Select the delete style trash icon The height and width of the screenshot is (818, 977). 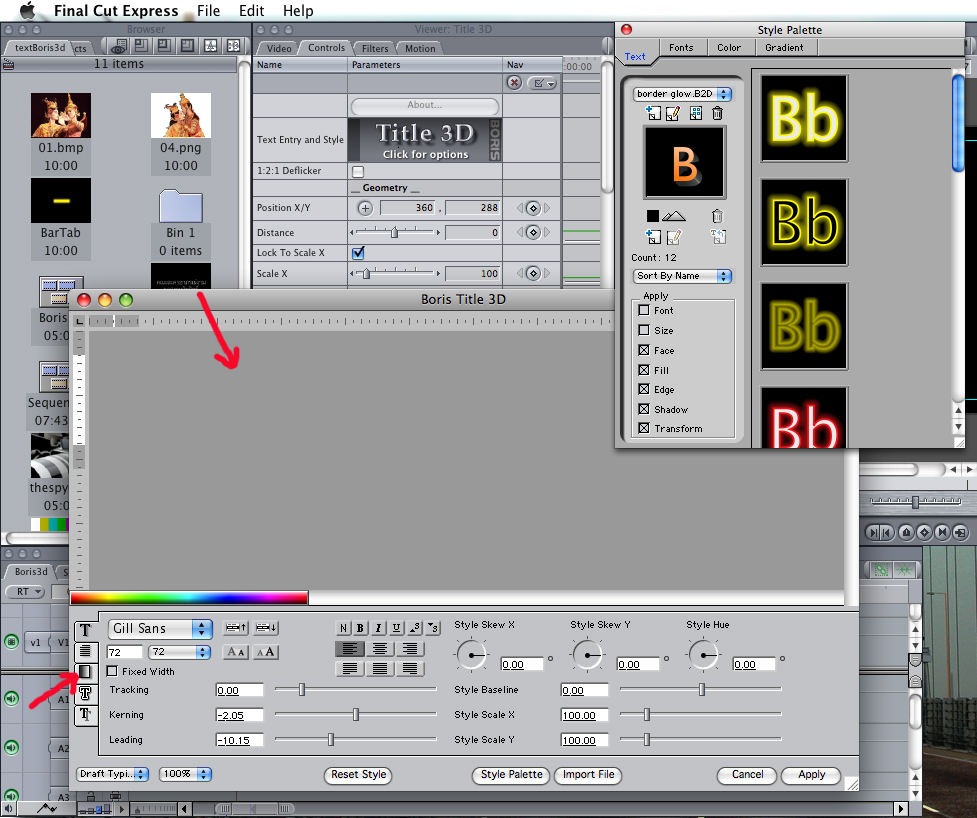pyautogui.click(x=717, y=112)
